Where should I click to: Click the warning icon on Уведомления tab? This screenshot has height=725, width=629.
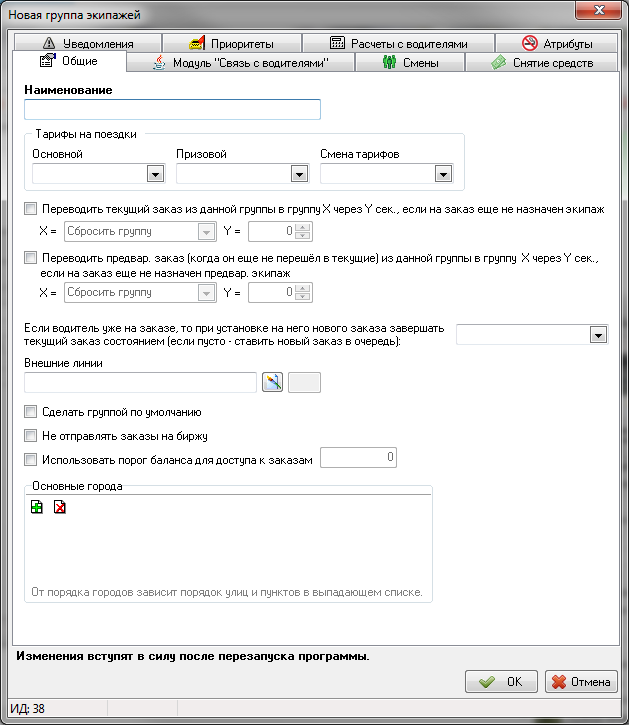(49, 43)
